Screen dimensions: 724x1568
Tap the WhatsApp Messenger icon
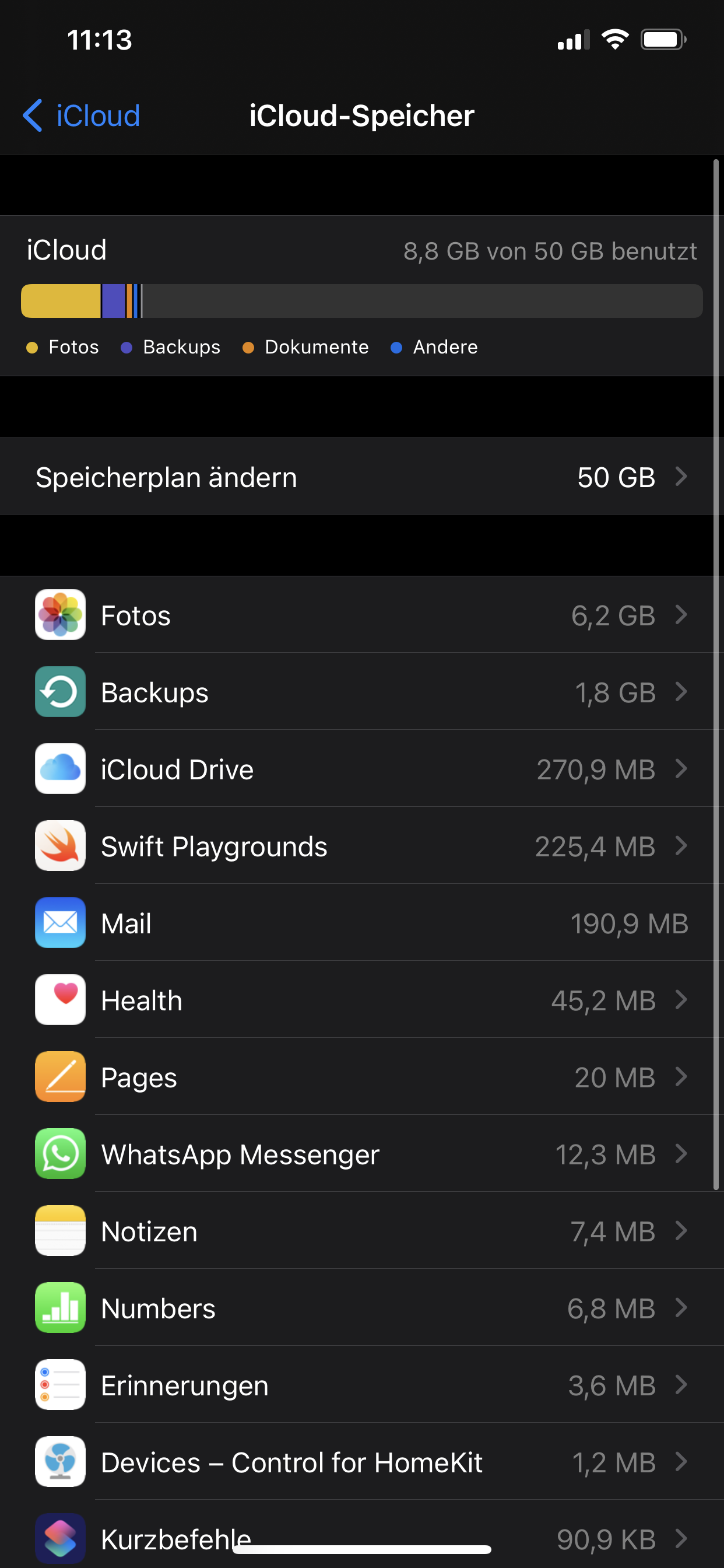tap(59, 1154)
